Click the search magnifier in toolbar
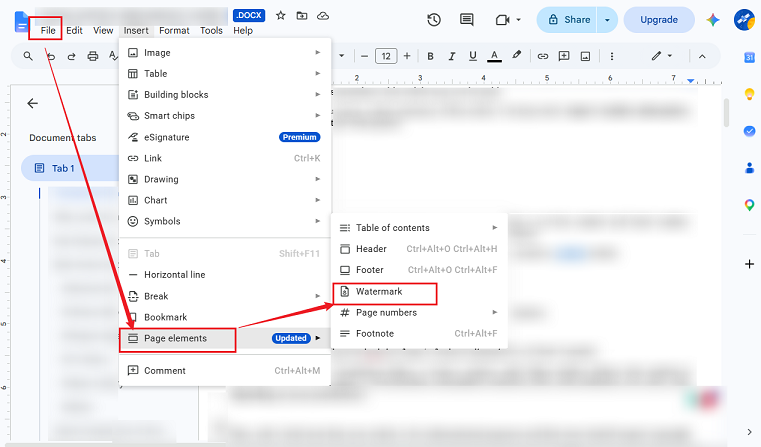 point(28,56)
